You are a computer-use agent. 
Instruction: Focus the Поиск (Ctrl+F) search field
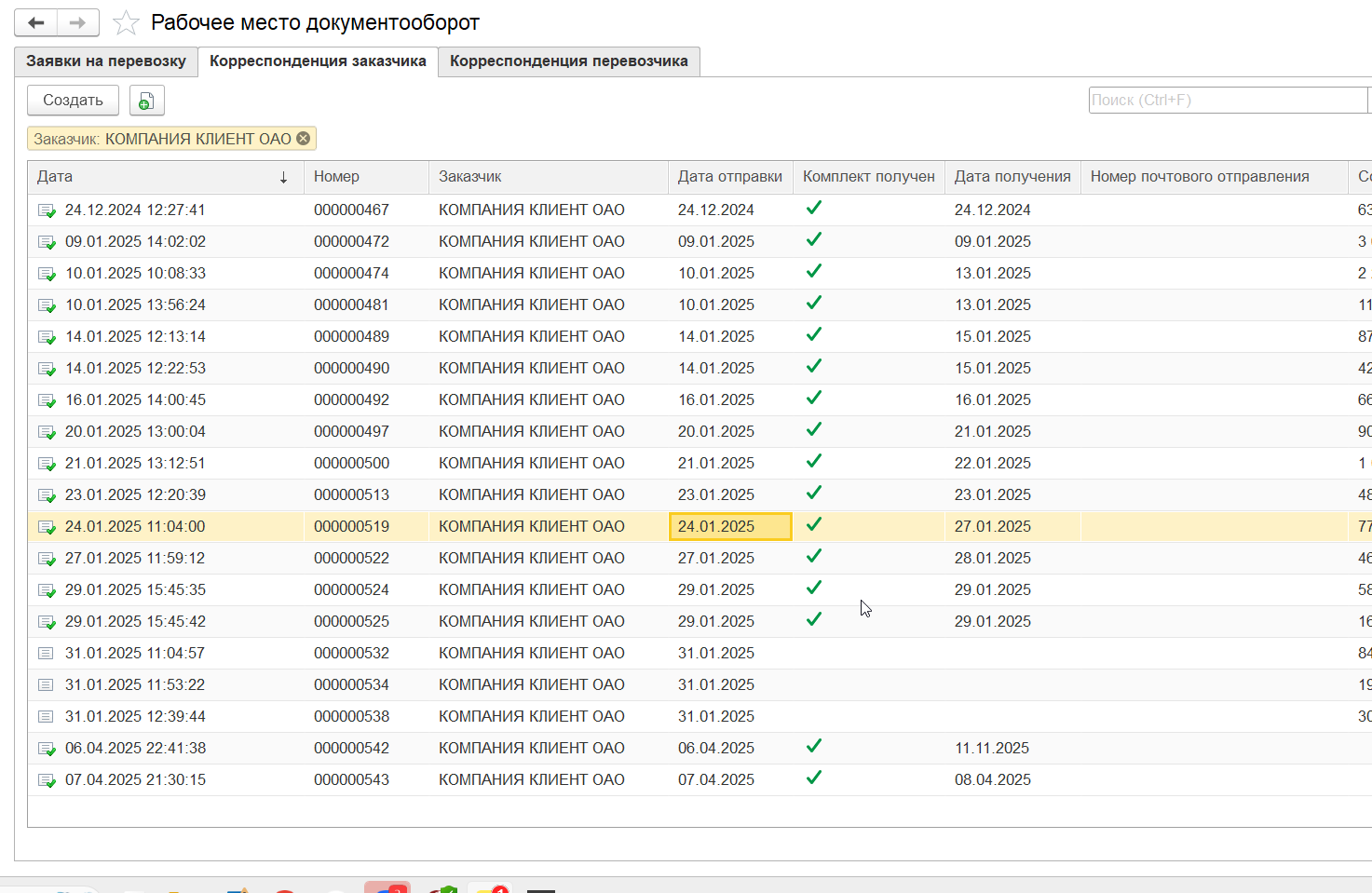point(1229,101)
